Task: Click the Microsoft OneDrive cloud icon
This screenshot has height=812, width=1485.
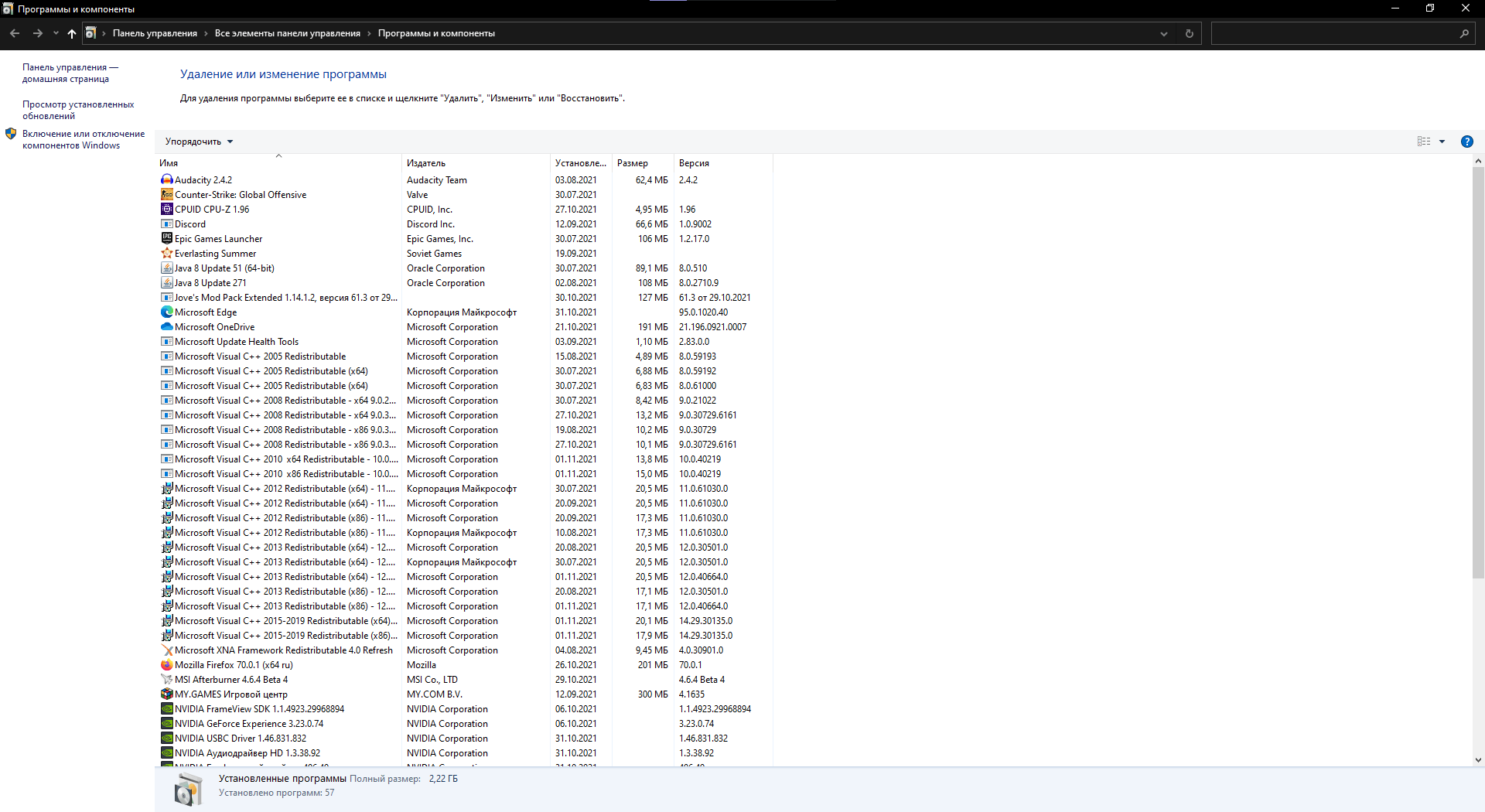Action: (x=166, y=327)
